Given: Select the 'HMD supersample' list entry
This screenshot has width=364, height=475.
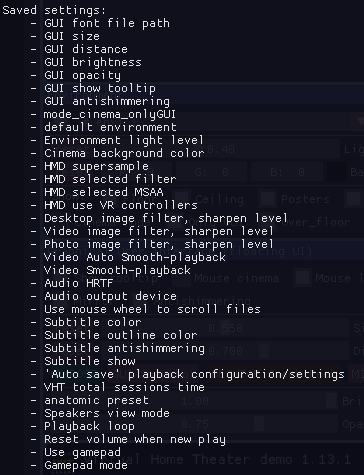Looking at the screenshot, I should click(96, 166).
